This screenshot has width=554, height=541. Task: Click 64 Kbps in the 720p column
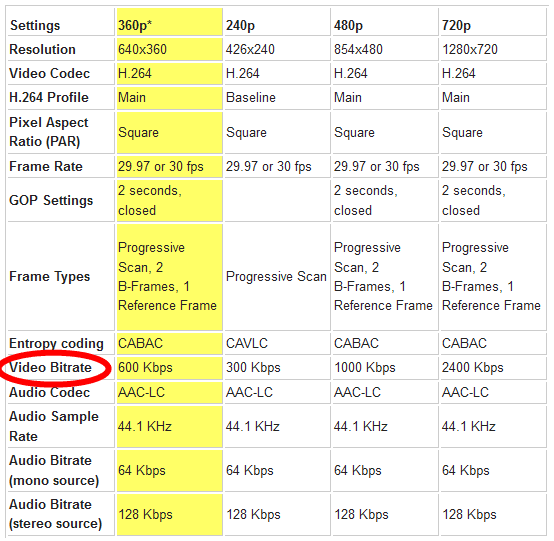[493, 471]
